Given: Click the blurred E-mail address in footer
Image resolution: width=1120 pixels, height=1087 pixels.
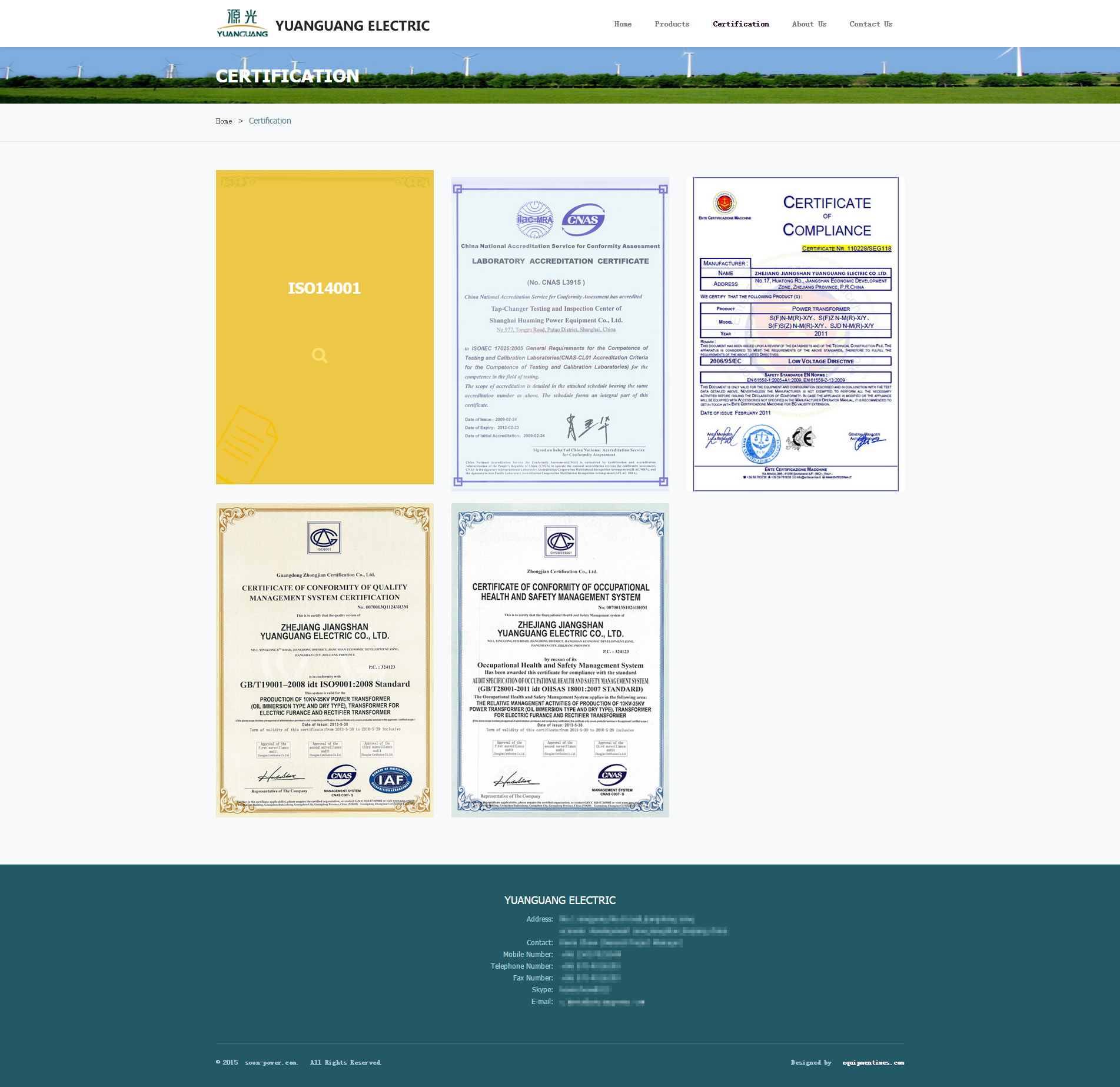Looking at the screenshot, I should (x=601, y=1002).
